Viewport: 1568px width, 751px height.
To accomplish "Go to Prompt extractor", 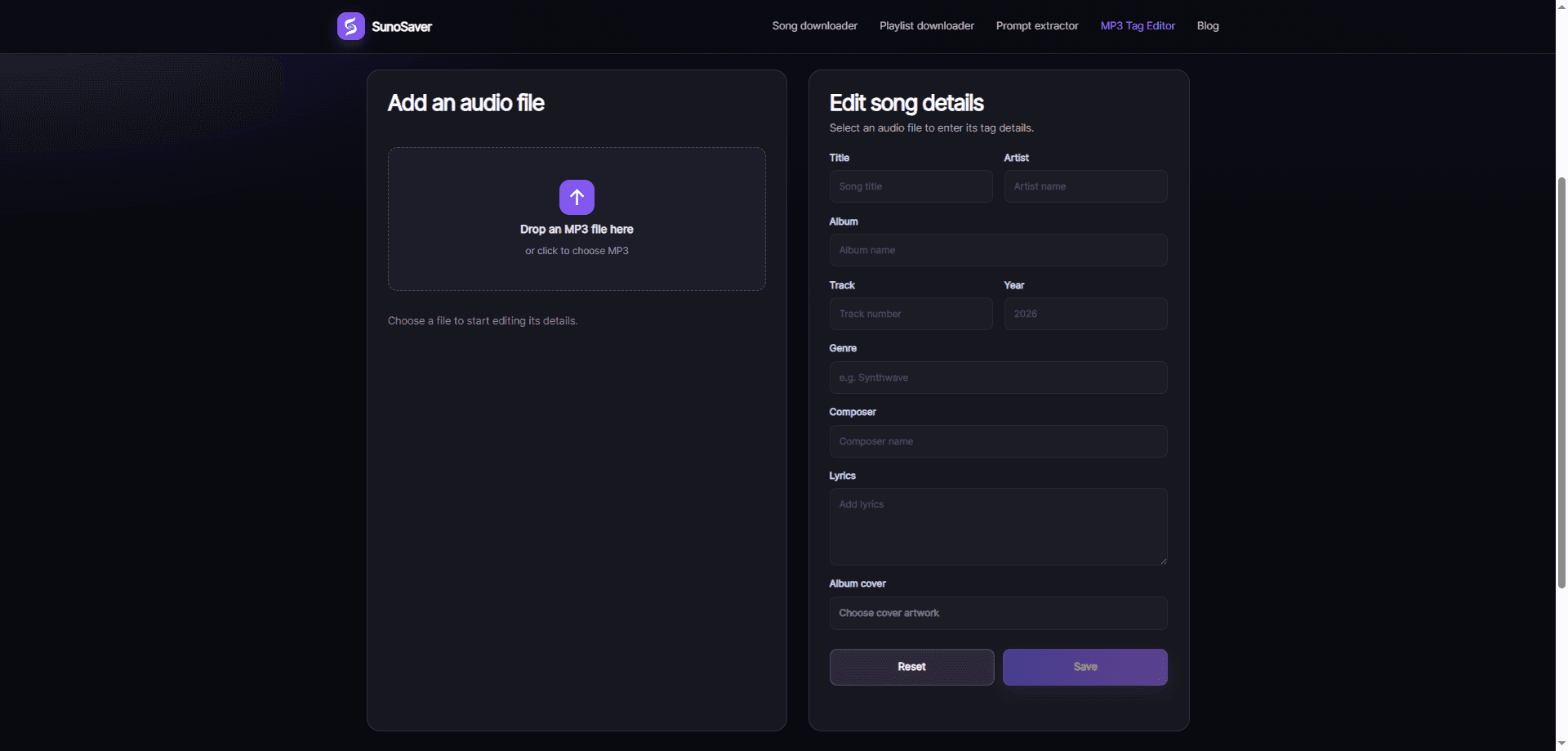I will click(1037, 26).
